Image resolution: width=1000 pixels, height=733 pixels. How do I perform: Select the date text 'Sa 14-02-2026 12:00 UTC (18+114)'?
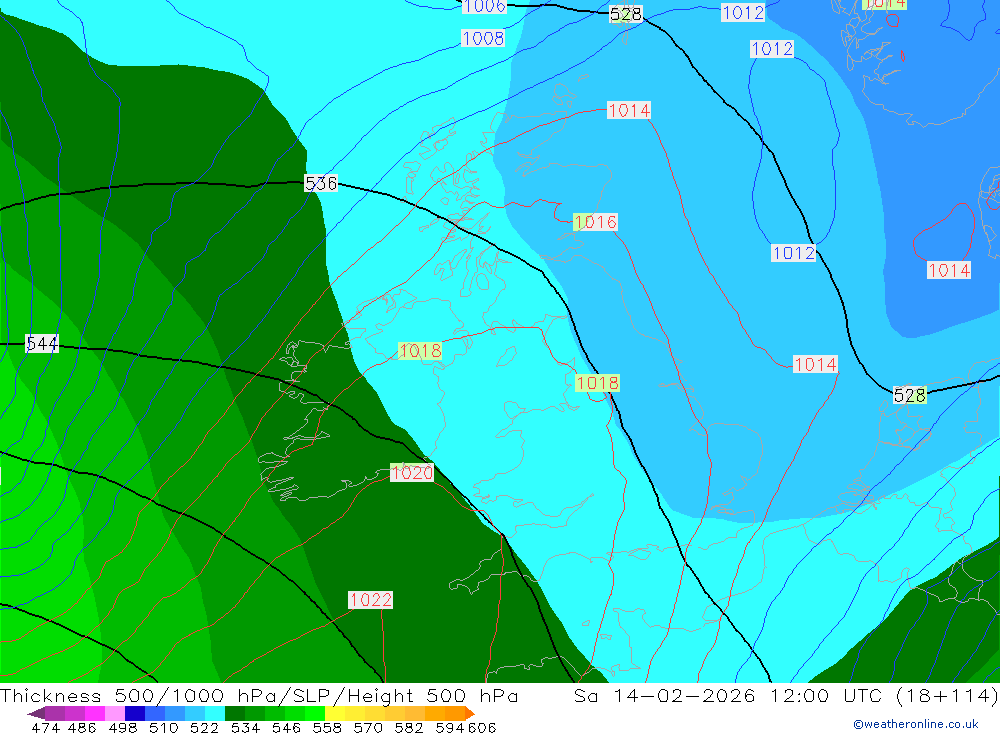pyautogui.click(x=786, y=695)
